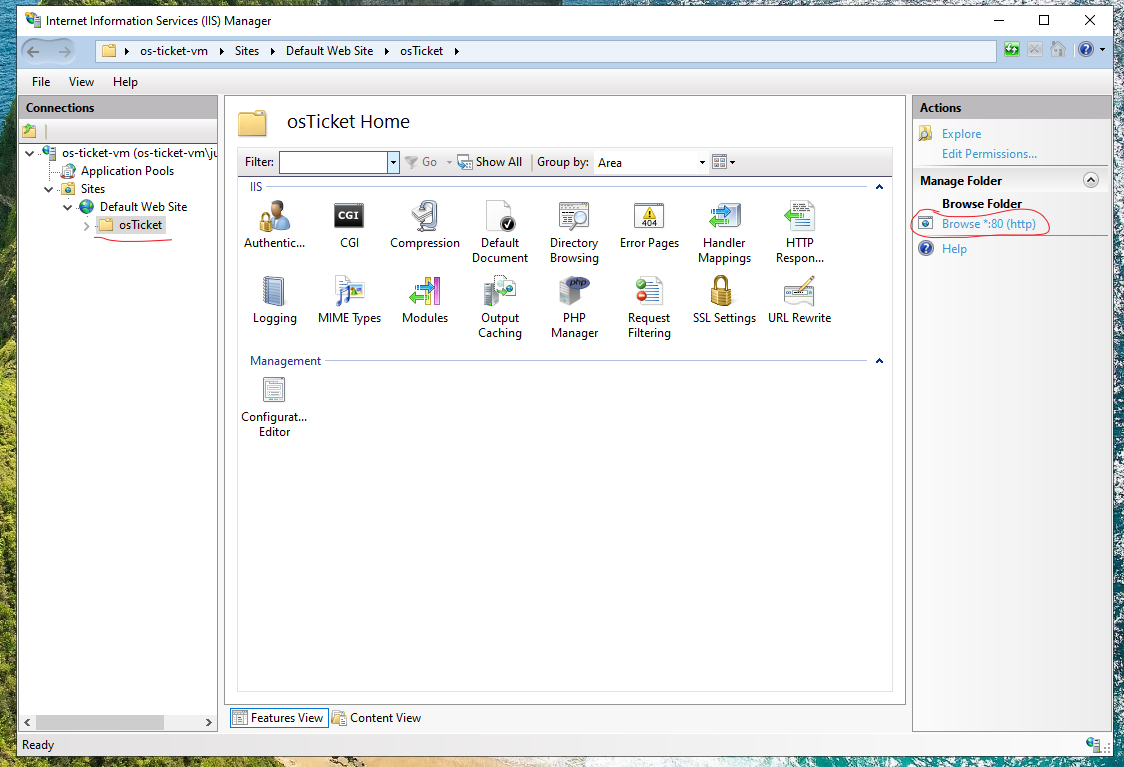Click the Explore action link
Screen dimensions: 1124x767
coord(961,134)
